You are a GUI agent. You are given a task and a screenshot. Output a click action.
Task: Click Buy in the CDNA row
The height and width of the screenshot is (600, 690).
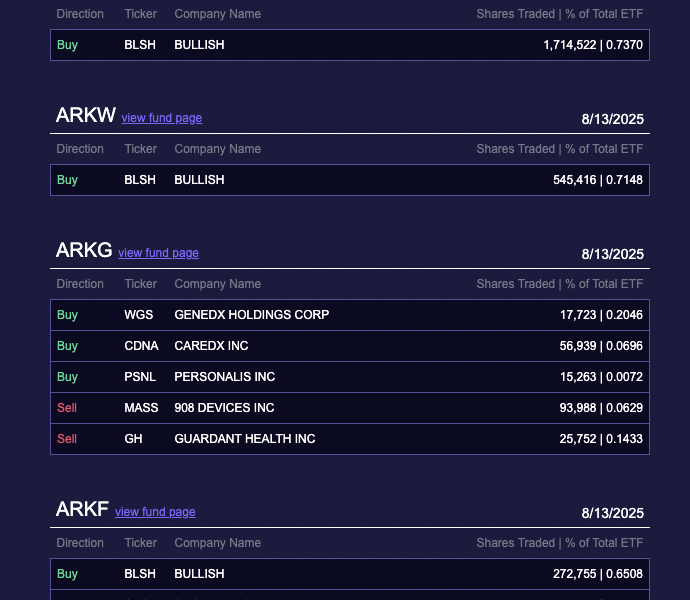[67, 346]
